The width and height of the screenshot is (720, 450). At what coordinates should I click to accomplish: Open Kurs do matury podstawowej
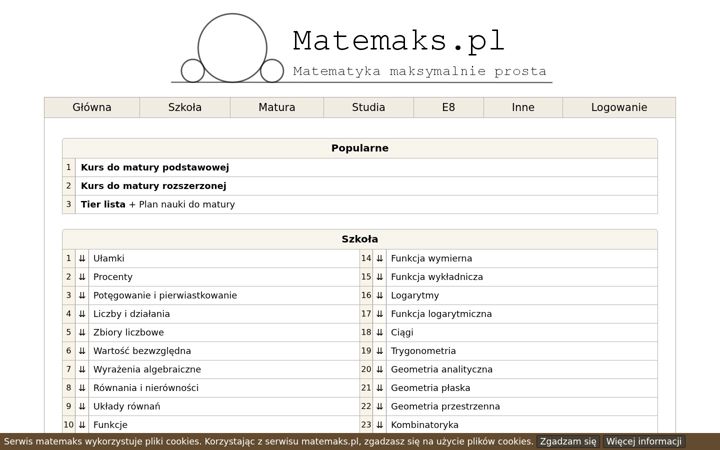(155, 168)
